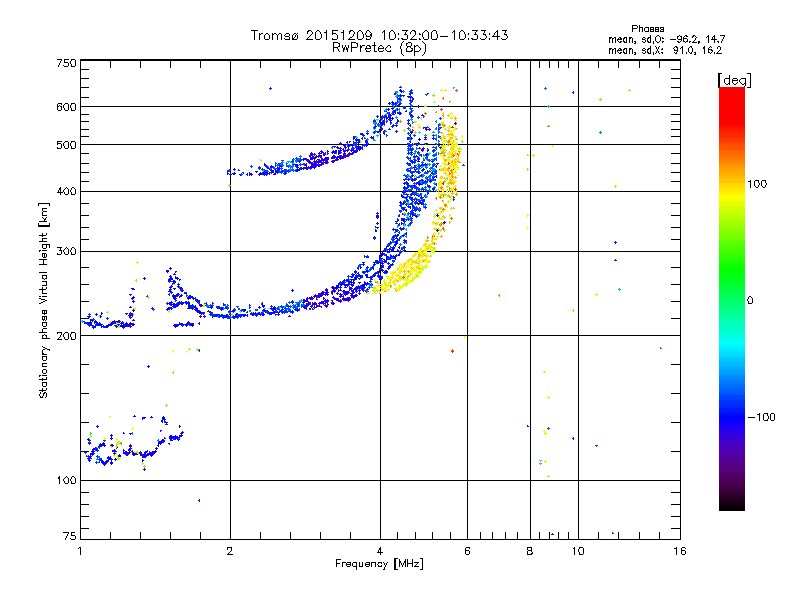Click the '400' height axis tick label
The width and height of the screenshot is (800, 600).
pos(66,191)
